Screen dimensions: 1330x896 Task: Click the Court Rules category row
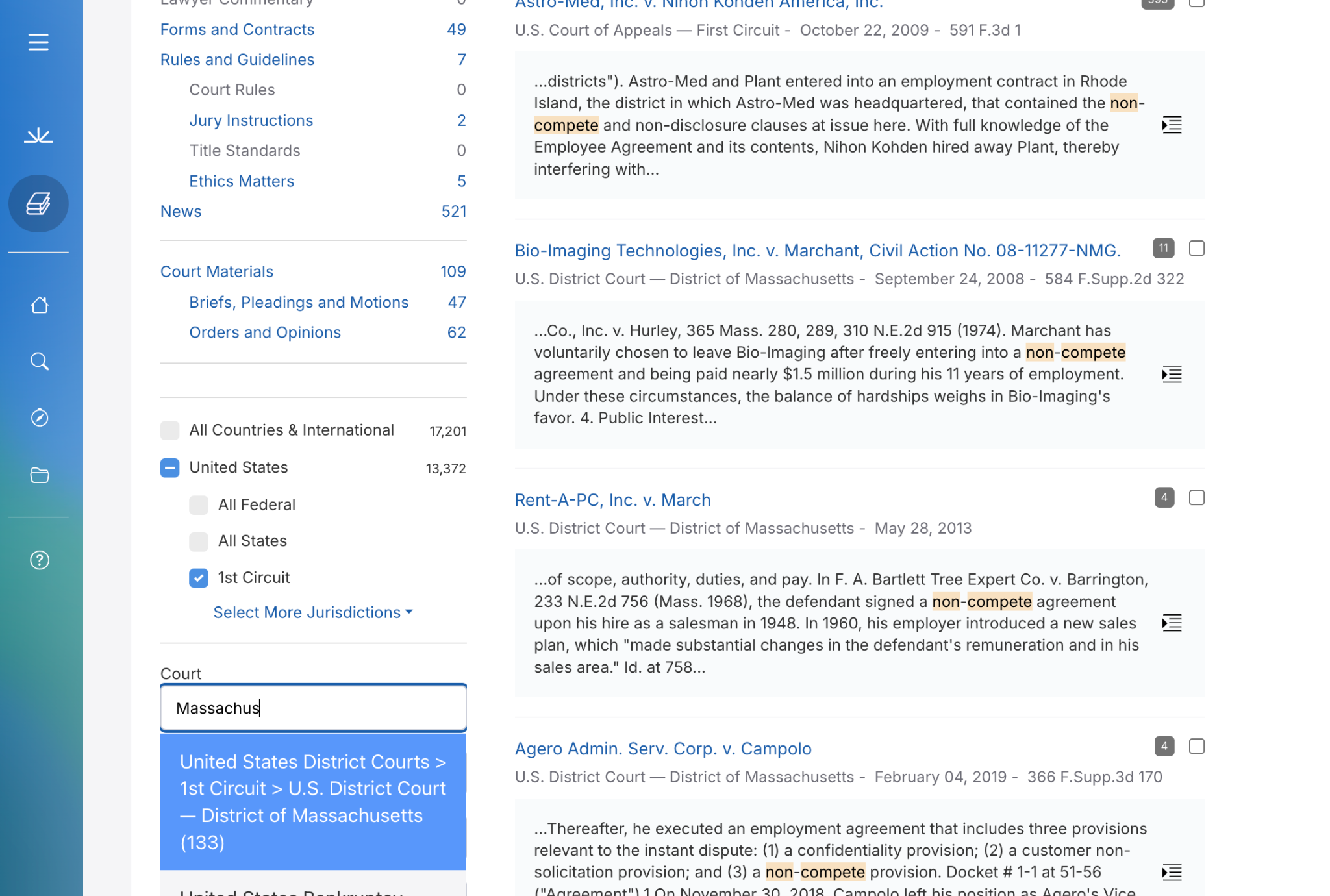(327, 90)
